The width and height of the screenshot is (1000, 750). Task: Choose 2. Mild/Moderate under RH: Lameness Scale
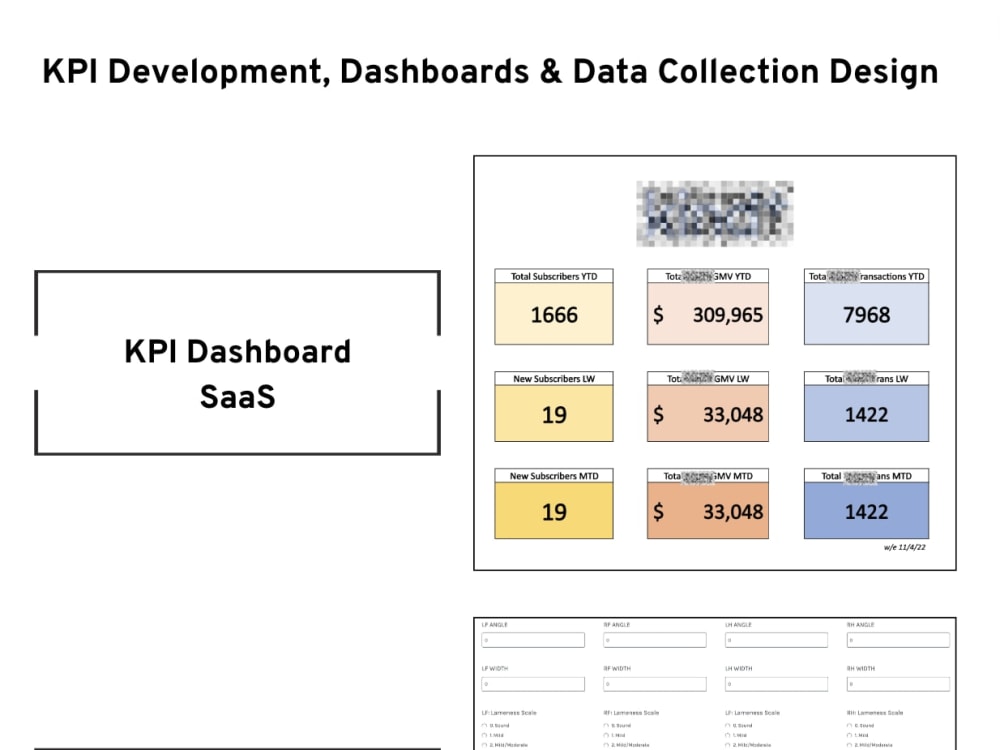tap(850, 745)
